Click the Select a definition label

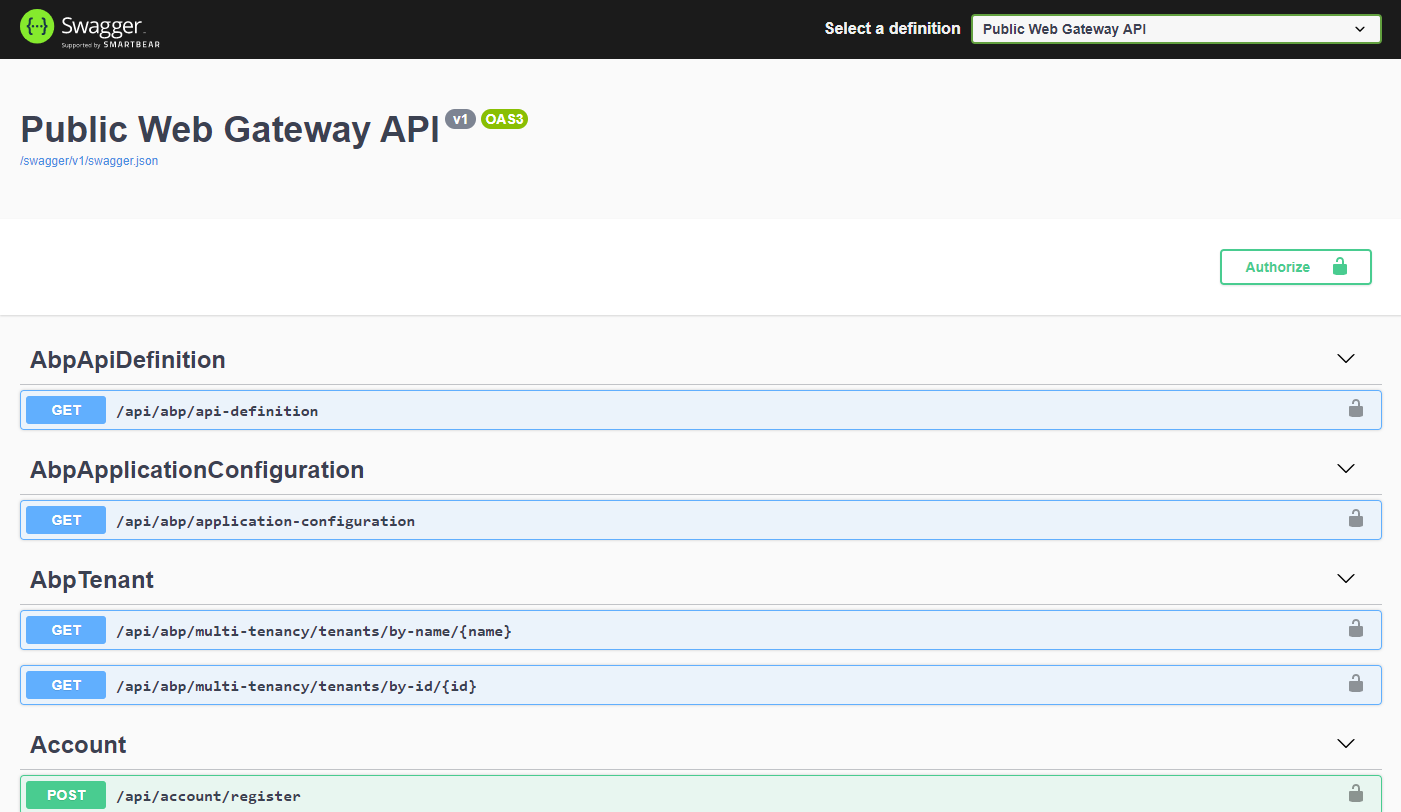coord(892,29)
